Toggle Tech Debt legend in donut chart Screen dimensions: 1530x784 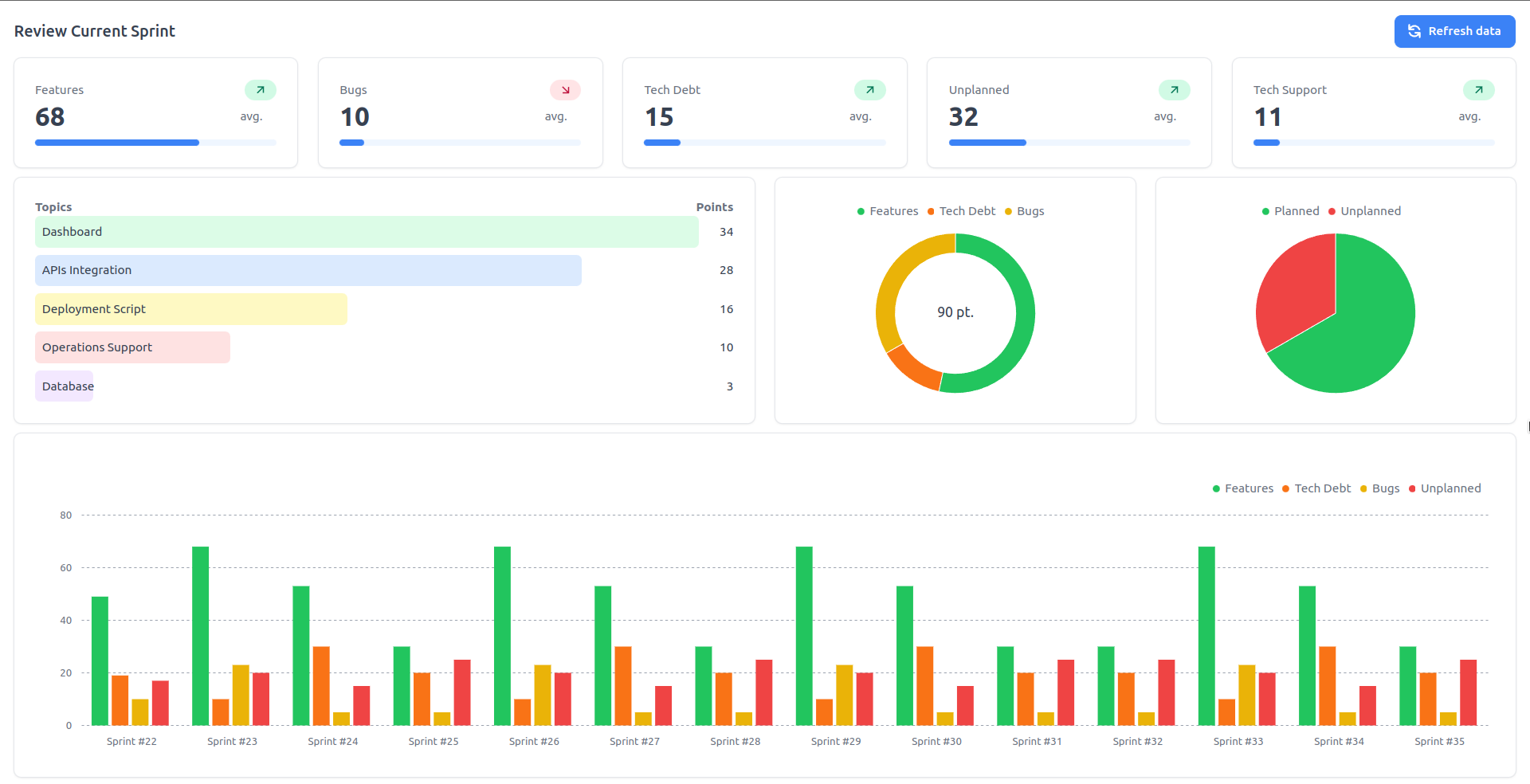pos(961,211)
